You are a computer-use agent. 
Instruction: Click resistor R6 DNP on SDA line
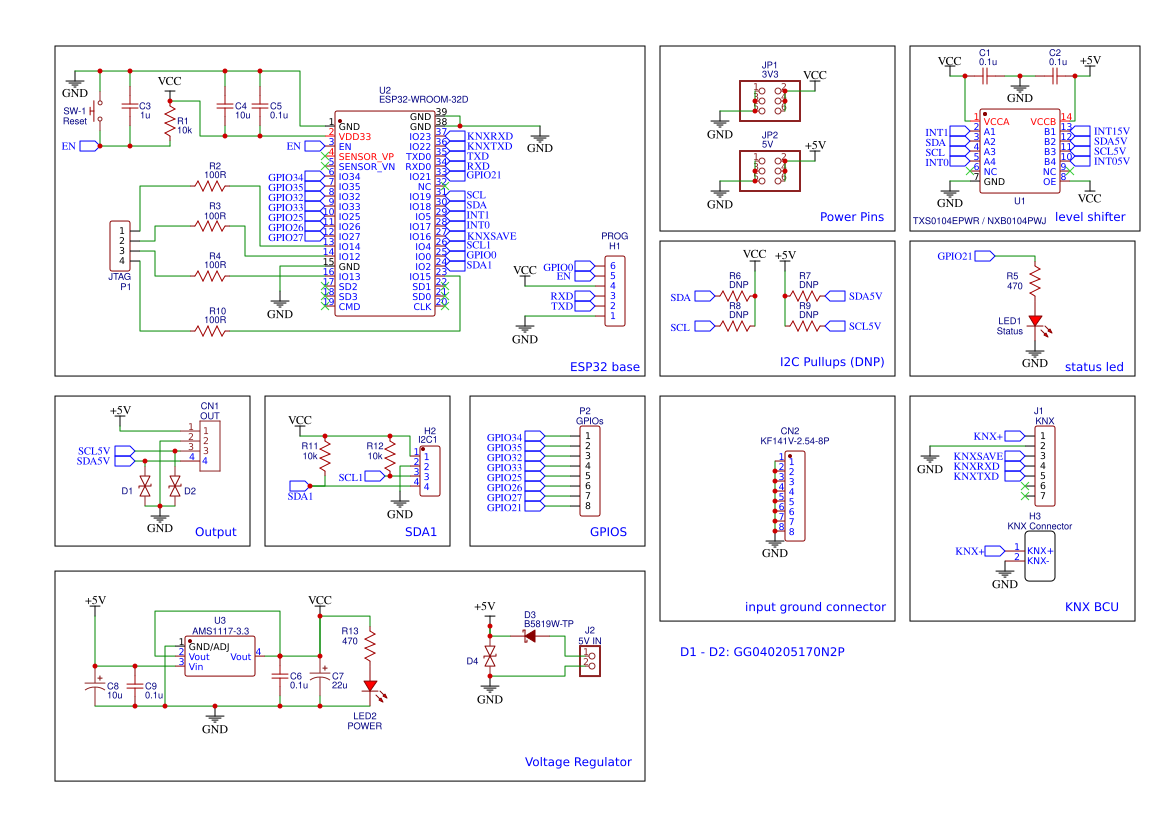tap(734, 296)
